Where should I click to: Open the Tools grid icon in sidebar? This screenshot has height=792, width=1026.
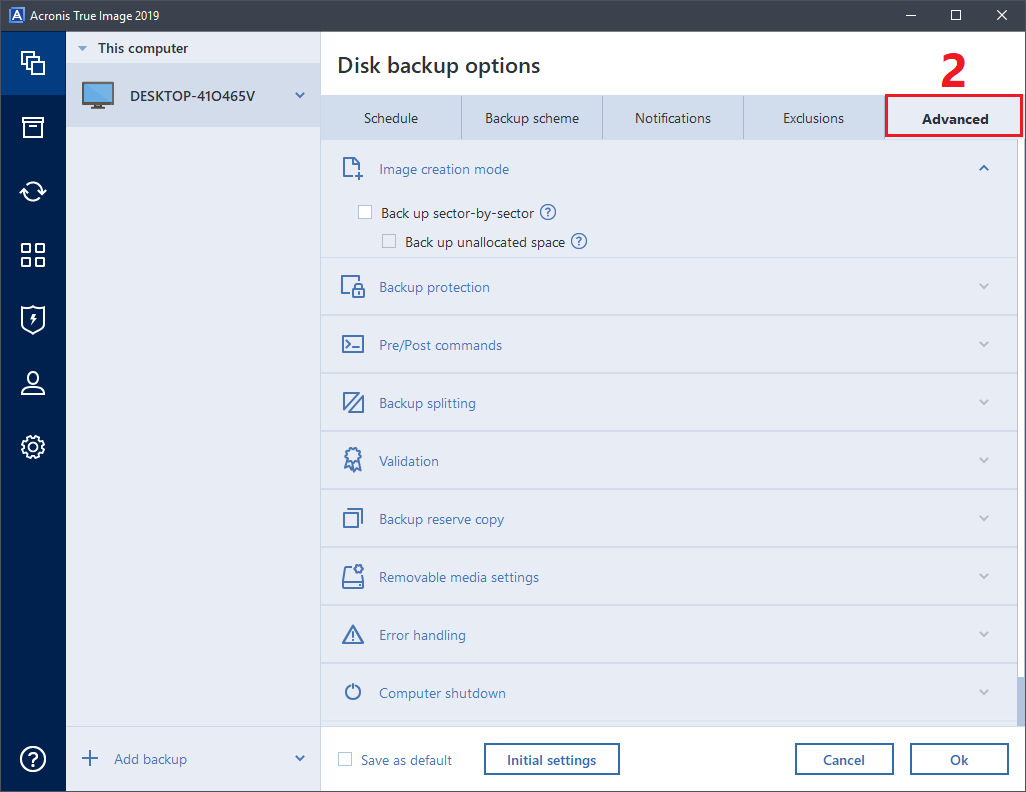(33, 255)
